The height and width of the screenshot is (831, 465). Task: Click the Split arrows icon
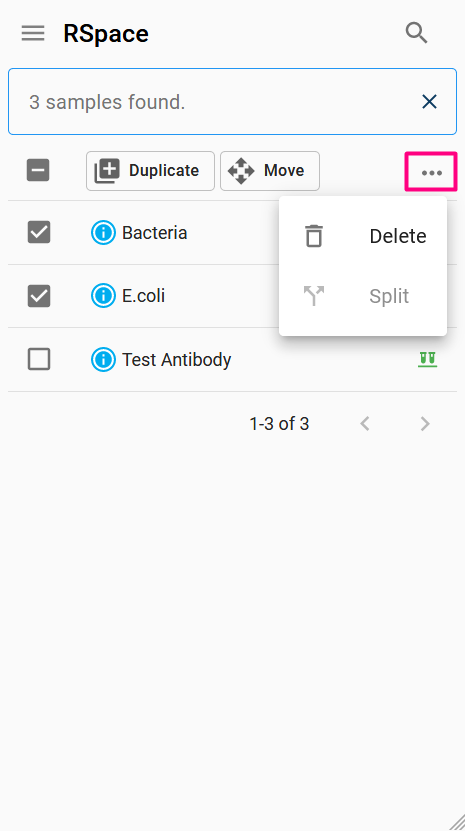coord(314,296)
